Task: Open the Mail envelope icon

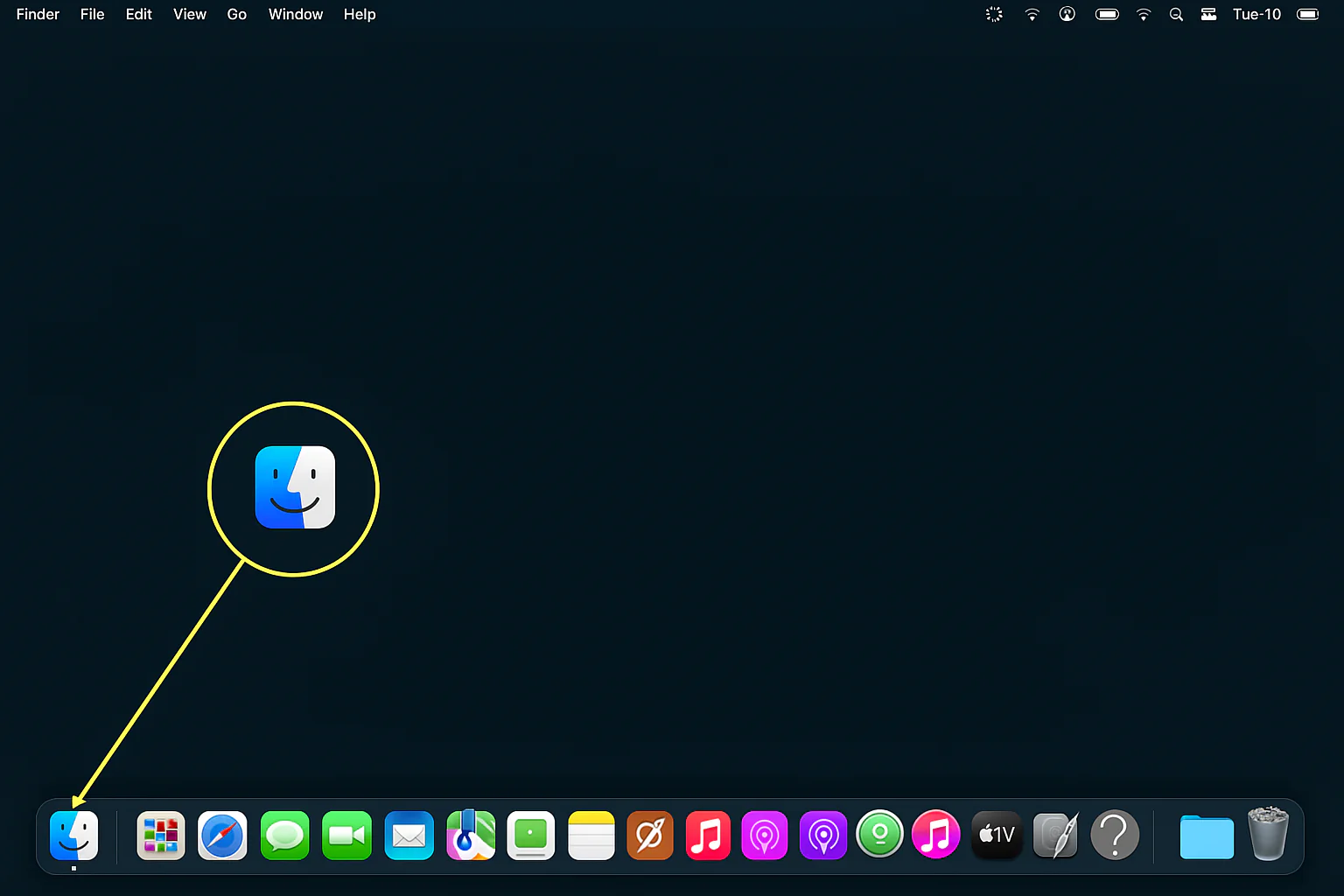Action: pyautogui.click(x=409, y=836)
